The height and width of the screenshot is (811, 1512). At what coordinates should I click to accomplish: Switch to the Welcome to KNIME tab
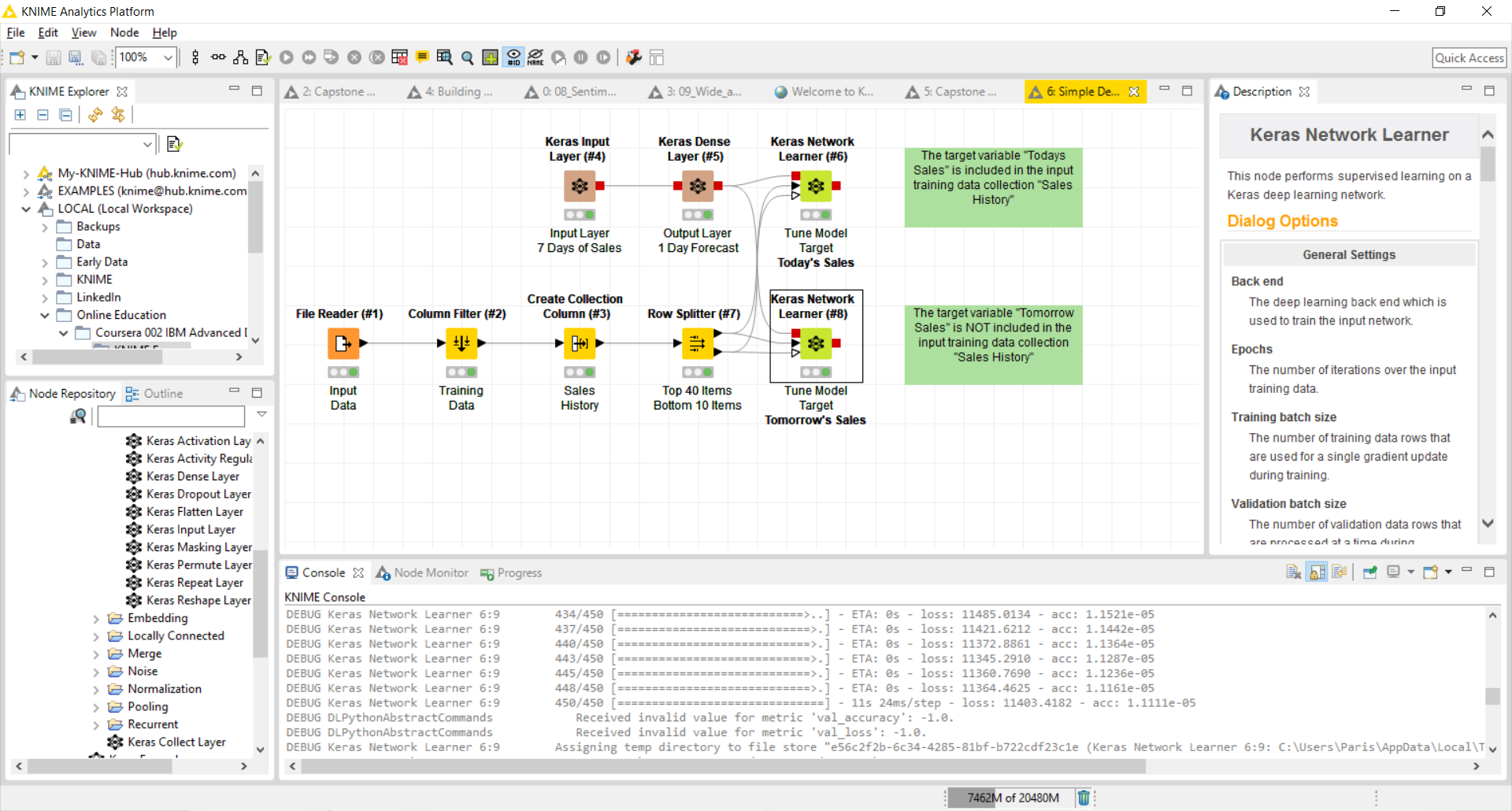[825, 91]
